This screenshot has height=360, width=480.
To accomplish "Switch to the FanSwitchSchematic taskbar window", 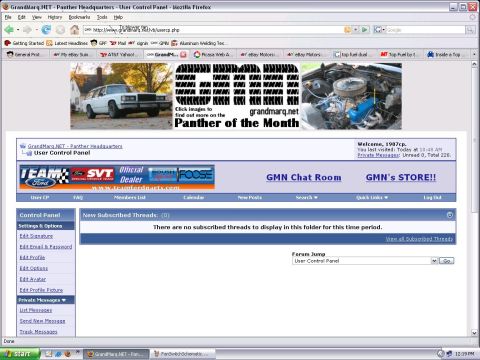I will (x=181, y=354).
